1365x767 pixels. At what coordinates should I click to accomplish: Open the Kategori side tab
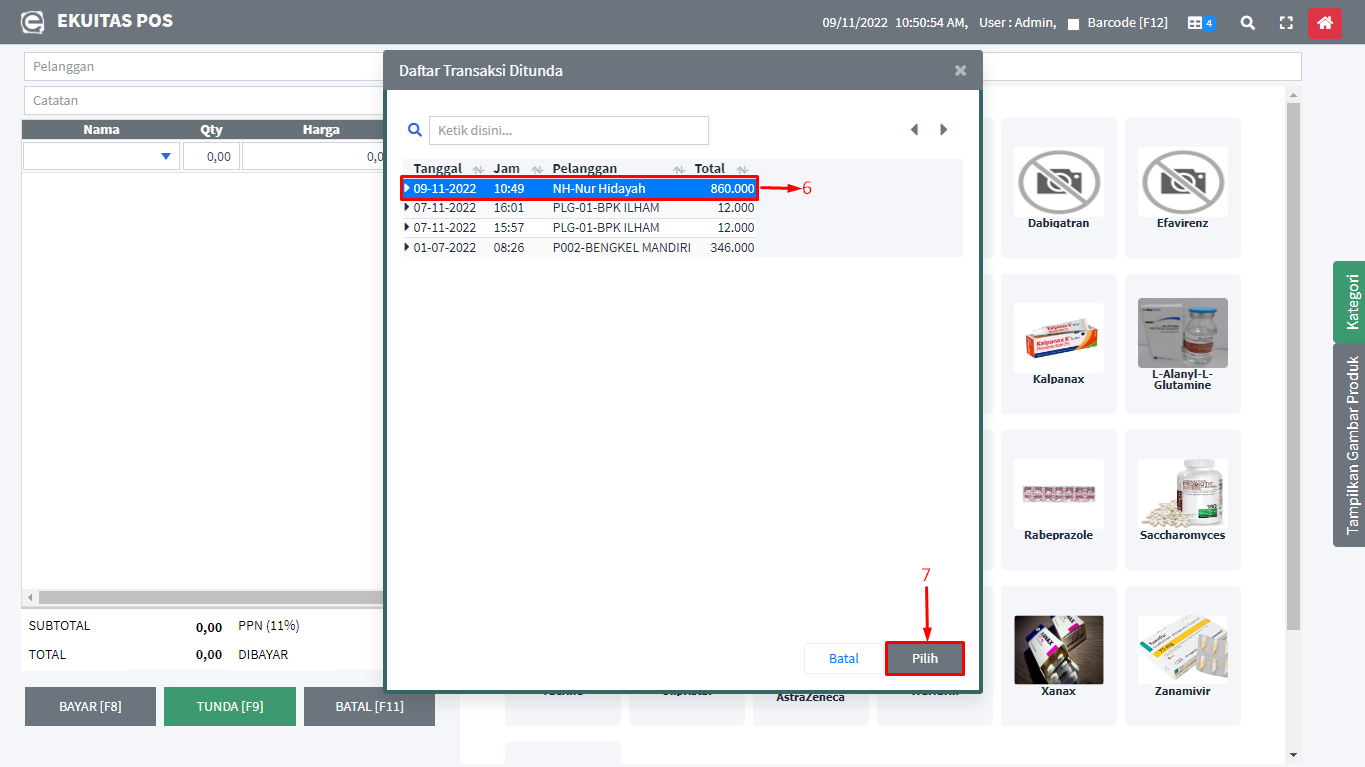click(x=1350, y=302)
